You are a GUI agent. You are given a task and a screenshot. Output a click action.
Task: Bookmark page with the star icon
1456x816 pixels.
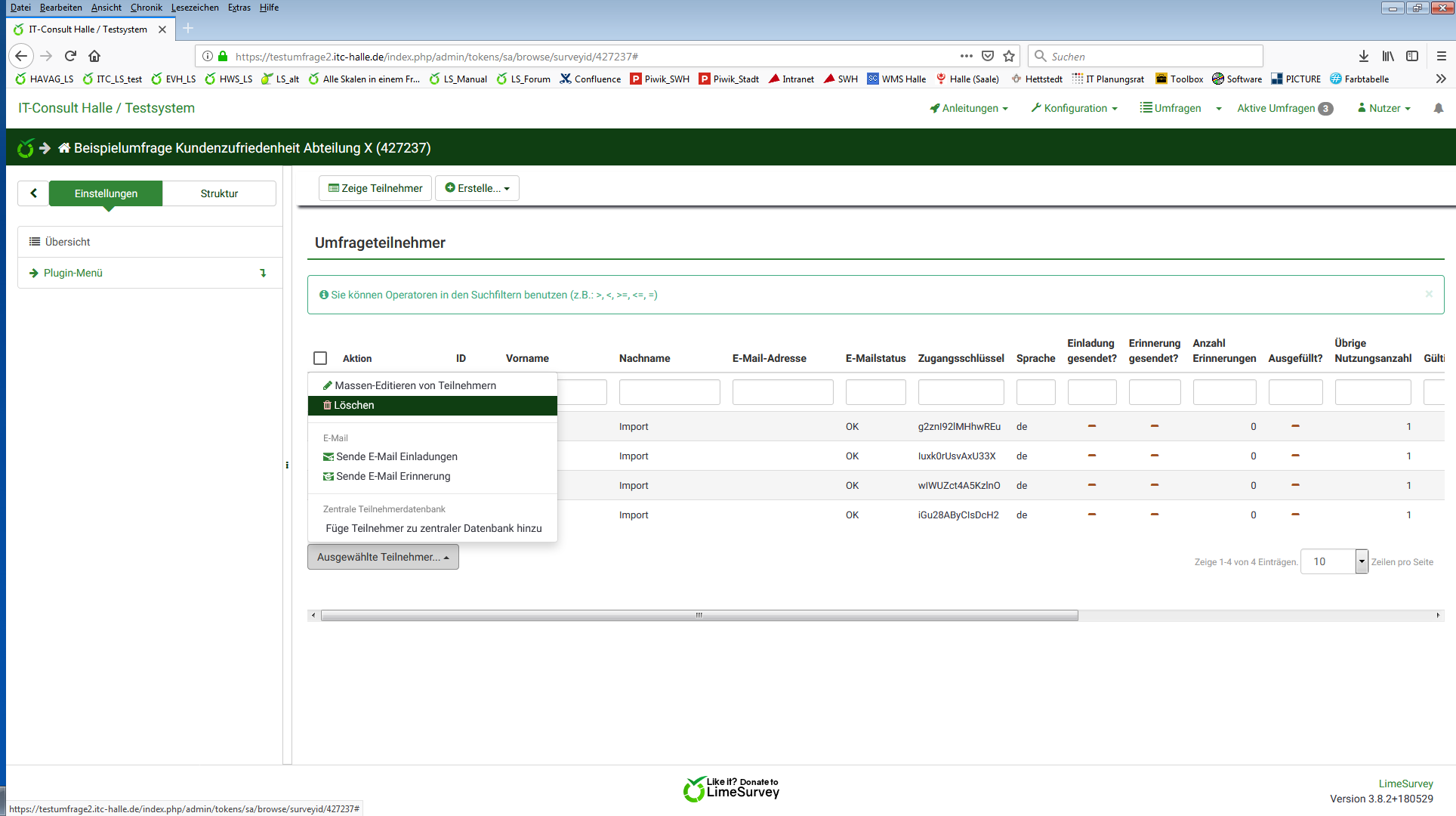click(1009, 56)
